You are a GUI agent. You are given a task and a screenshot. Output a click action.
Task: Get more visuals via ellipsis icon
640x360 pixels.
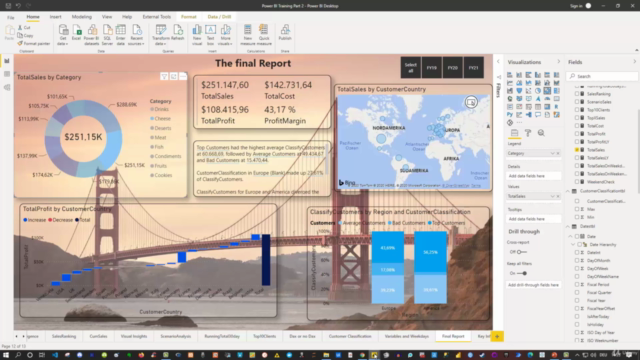[519, 122]
